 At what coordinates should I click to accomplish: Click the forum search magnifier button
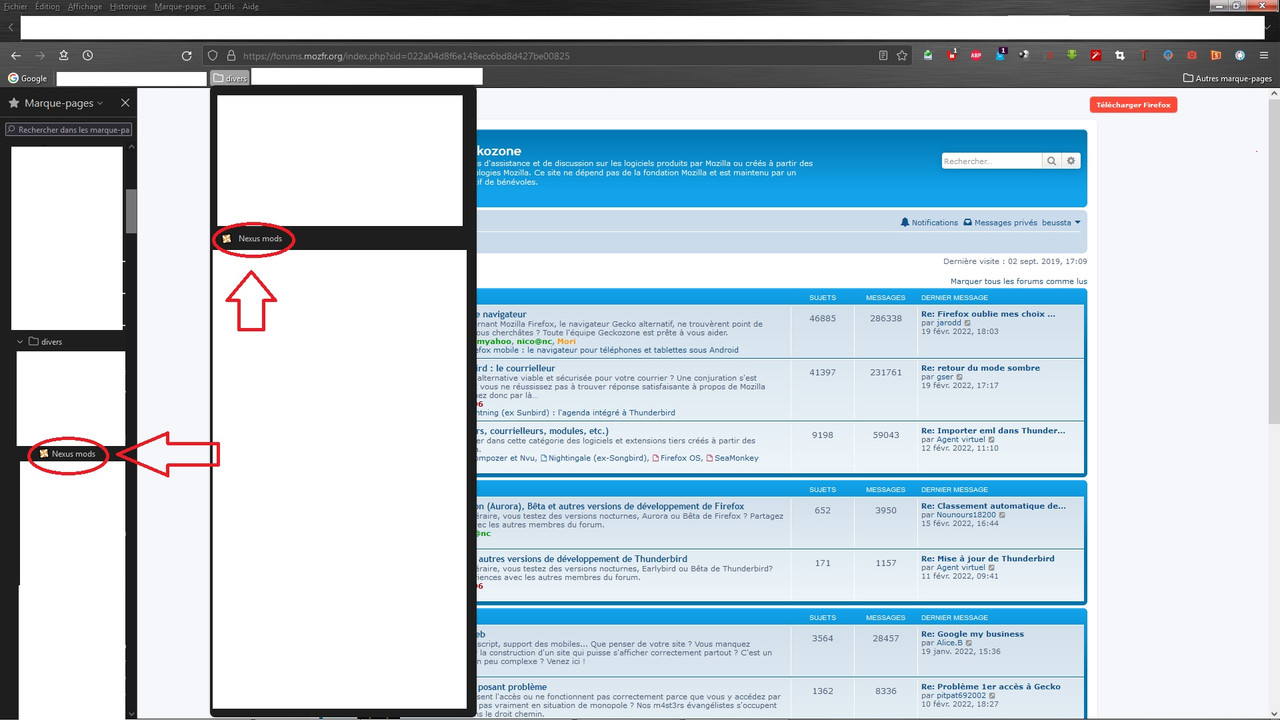(1052, 161)
